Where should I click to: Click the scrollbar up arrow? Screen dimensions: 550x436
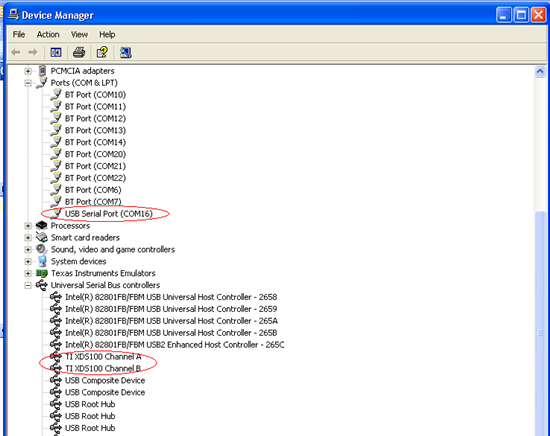pyautogui.click(x=540, y=72)
